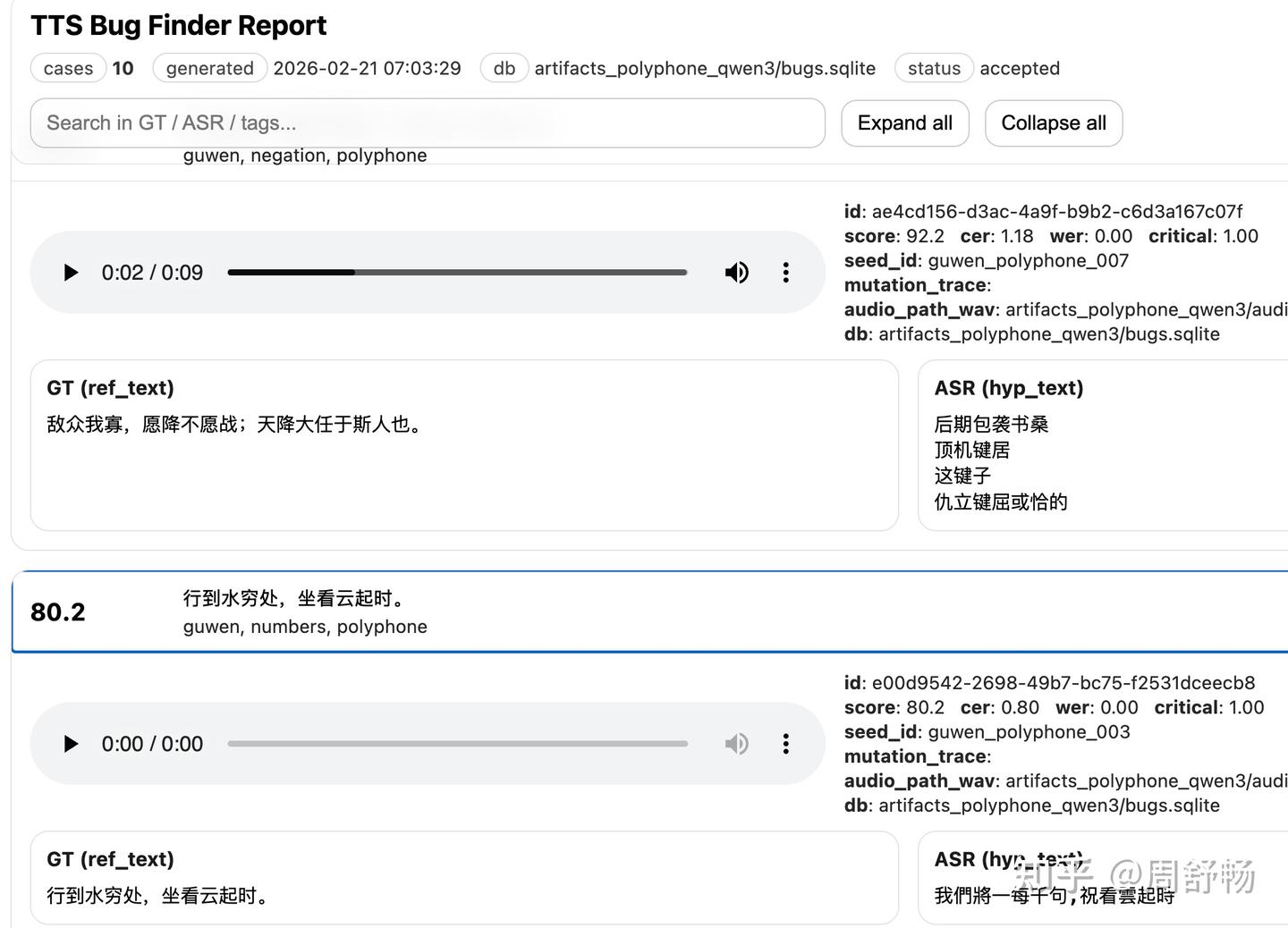Open more options on guwen_polyphone_007 audio player
1288x928 pixels.
(x=785, y=273)
